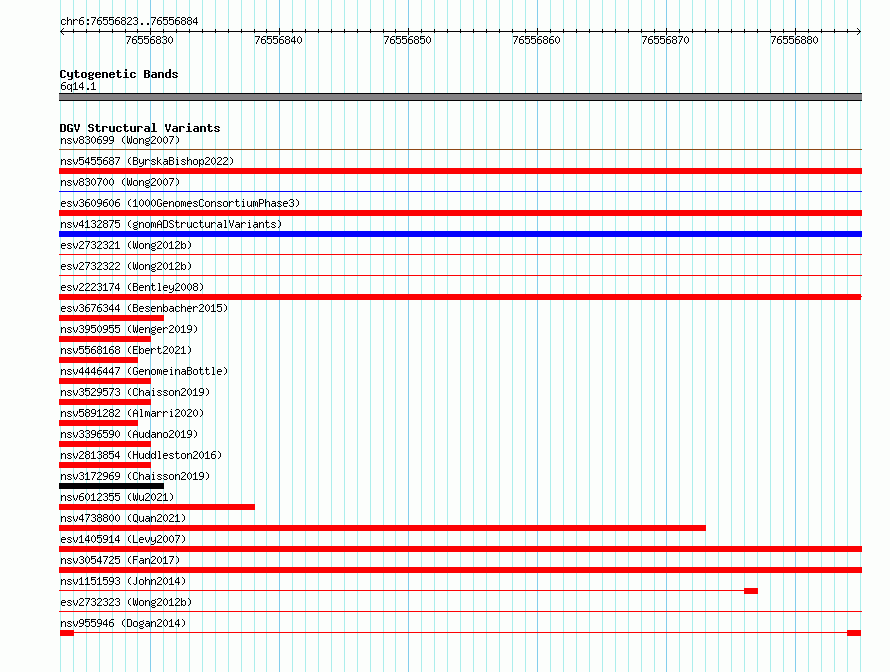Viewport: 890px width, 672px height.
Task: Open nsv6012355 (Wu2021) variant
Action: pyautogui.click(x=117, y=497)
